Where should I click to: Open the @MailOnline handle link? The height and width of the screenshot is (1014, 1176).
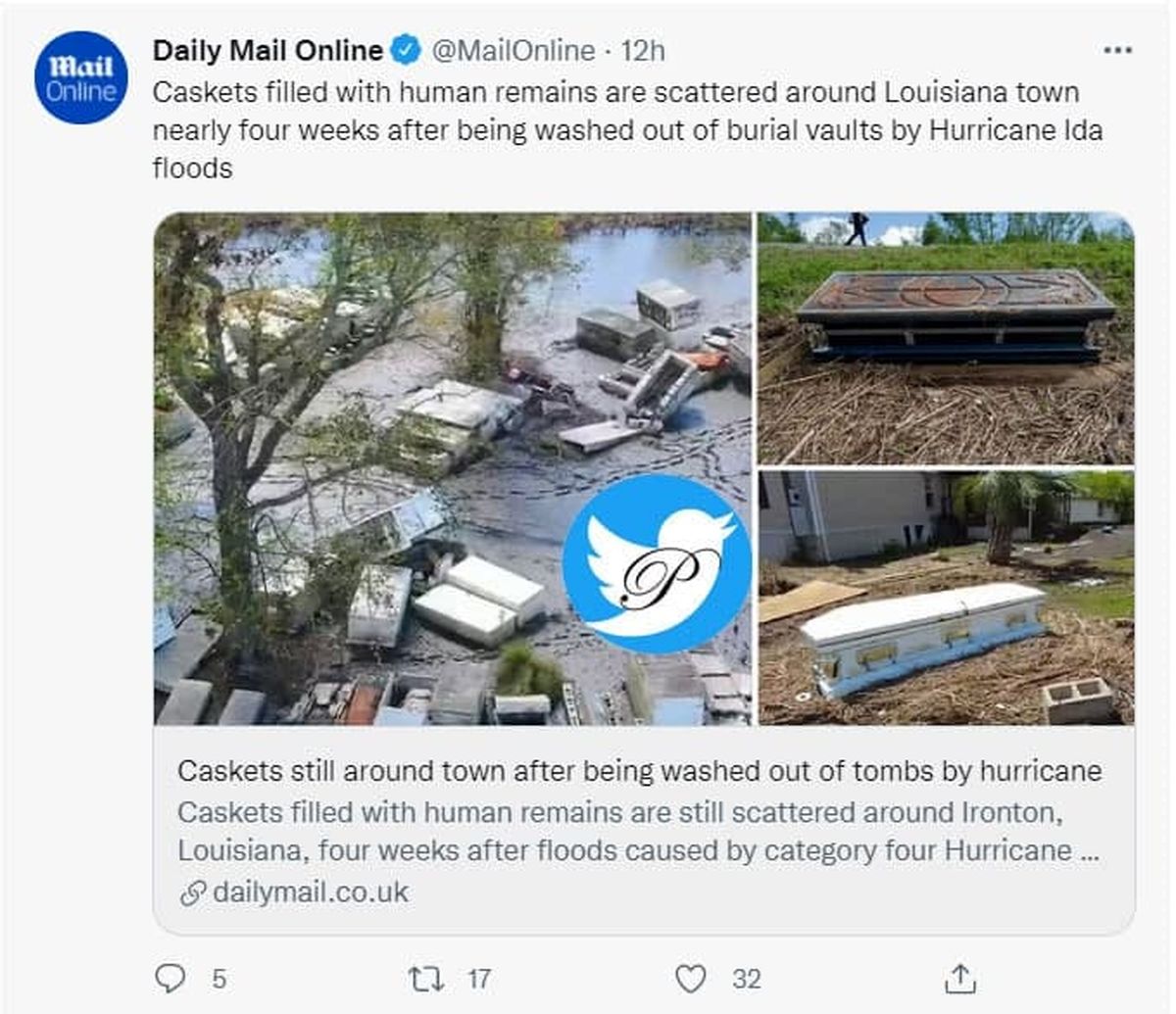(x=513, y=50)
